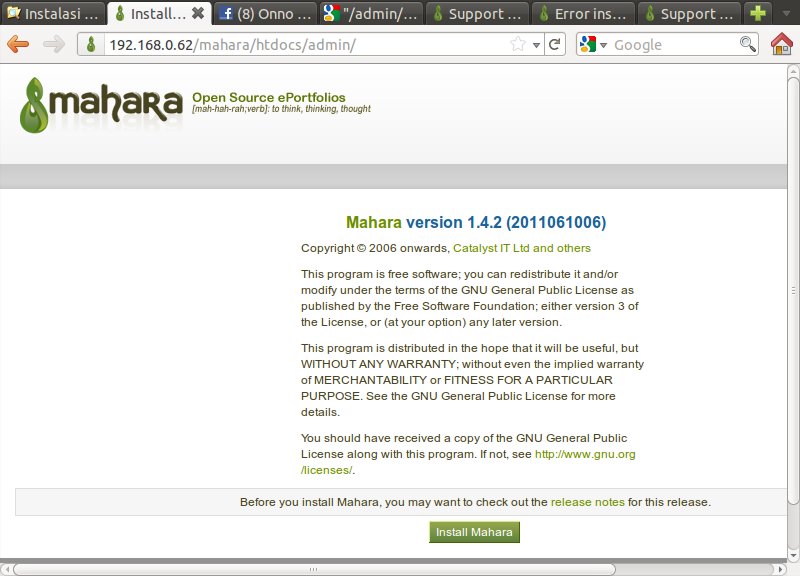
Task: Click the Mahara site identity icon in address bar
Action: (x=91, y=44)
